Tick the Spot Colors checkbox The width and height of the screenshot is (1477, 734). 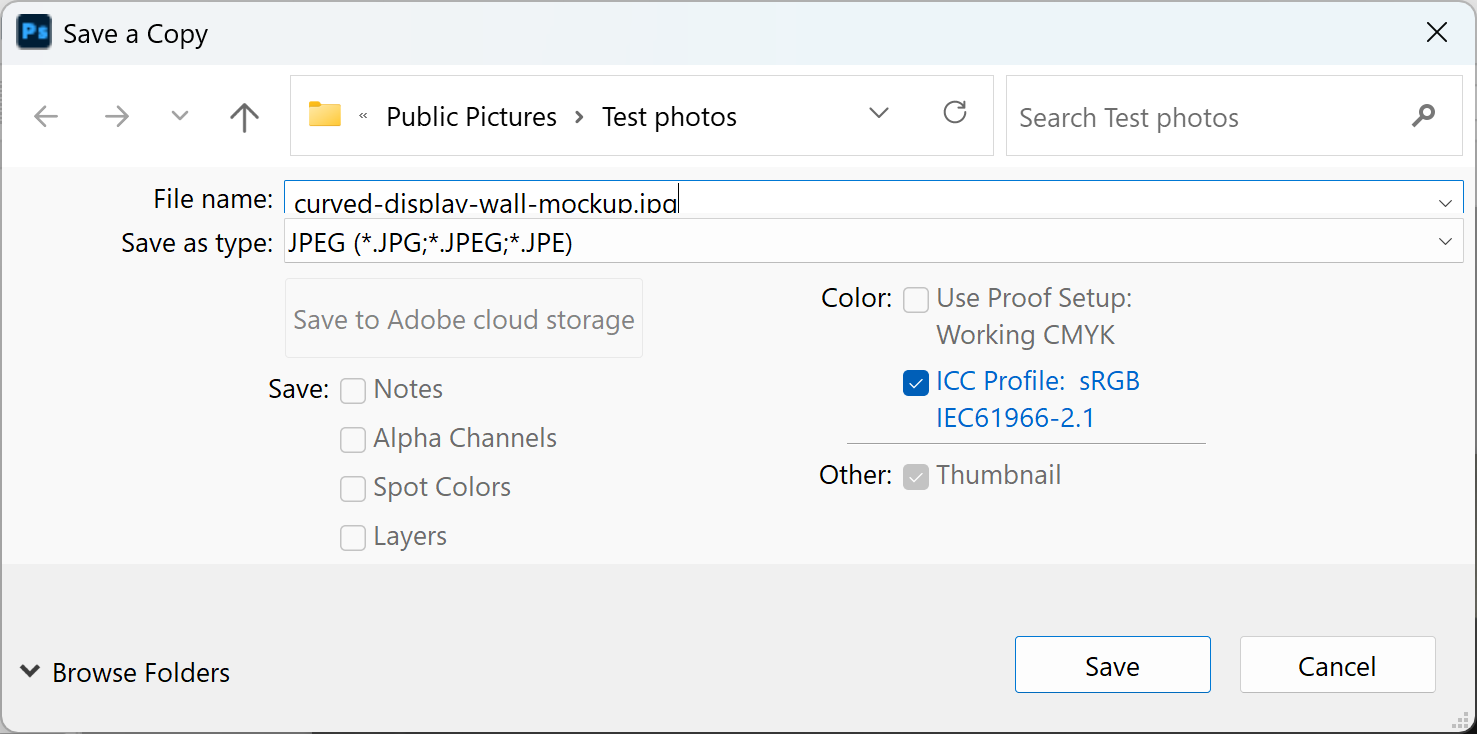[x=353, y=488]
